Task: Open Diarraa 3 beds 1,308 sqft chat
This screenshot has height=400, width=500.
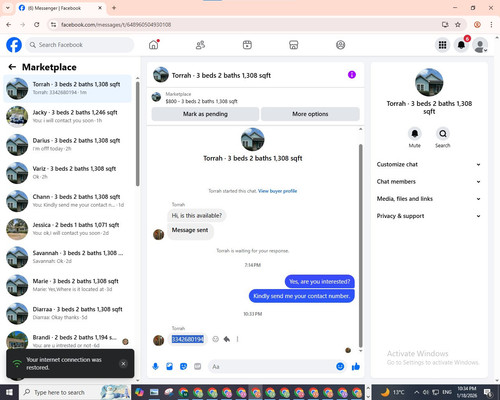Action: [68, 313]
